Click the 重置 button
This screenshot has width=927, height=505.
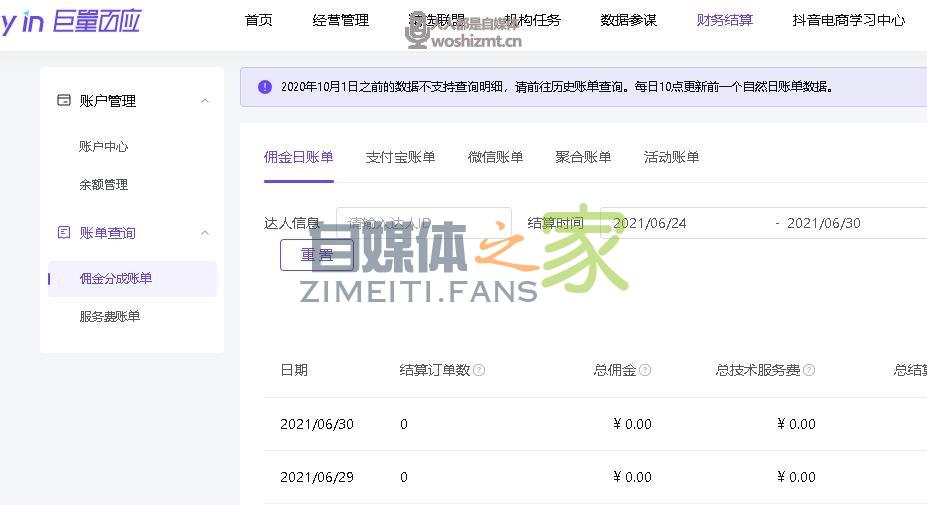317,255
